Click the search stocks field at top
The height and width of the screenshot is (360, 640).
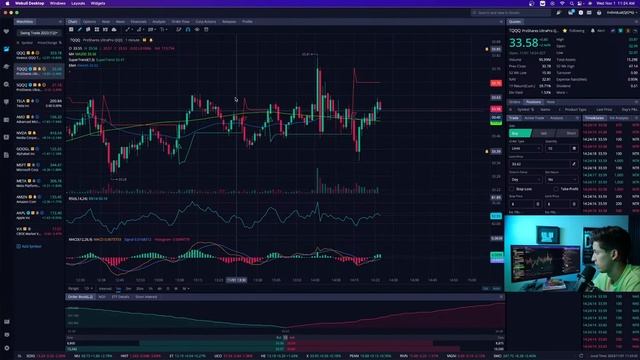(510, 13)
